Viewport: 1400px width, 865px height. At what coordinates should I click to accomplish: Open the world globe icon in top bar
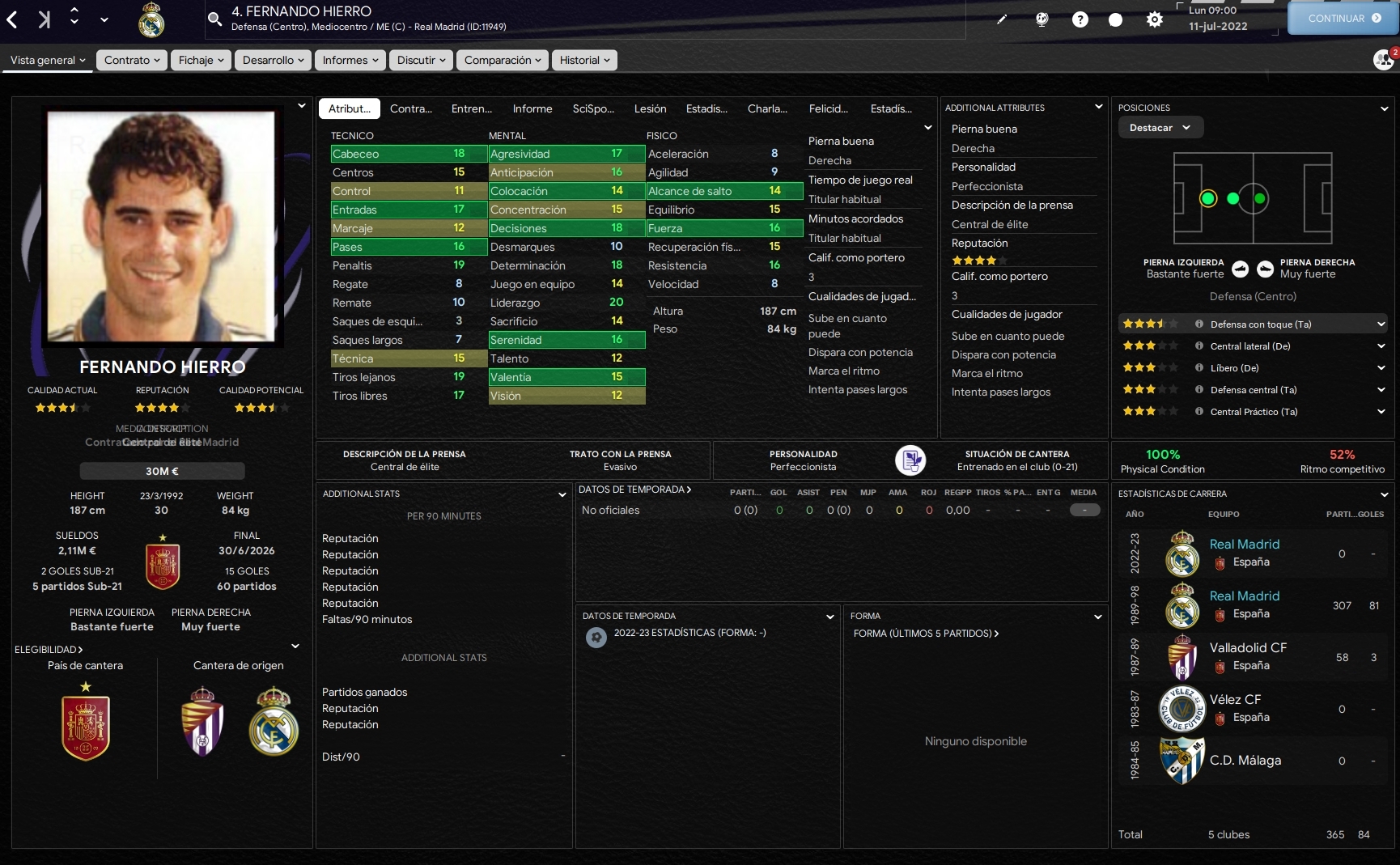pyautogui.click(x=1042, y=19)
